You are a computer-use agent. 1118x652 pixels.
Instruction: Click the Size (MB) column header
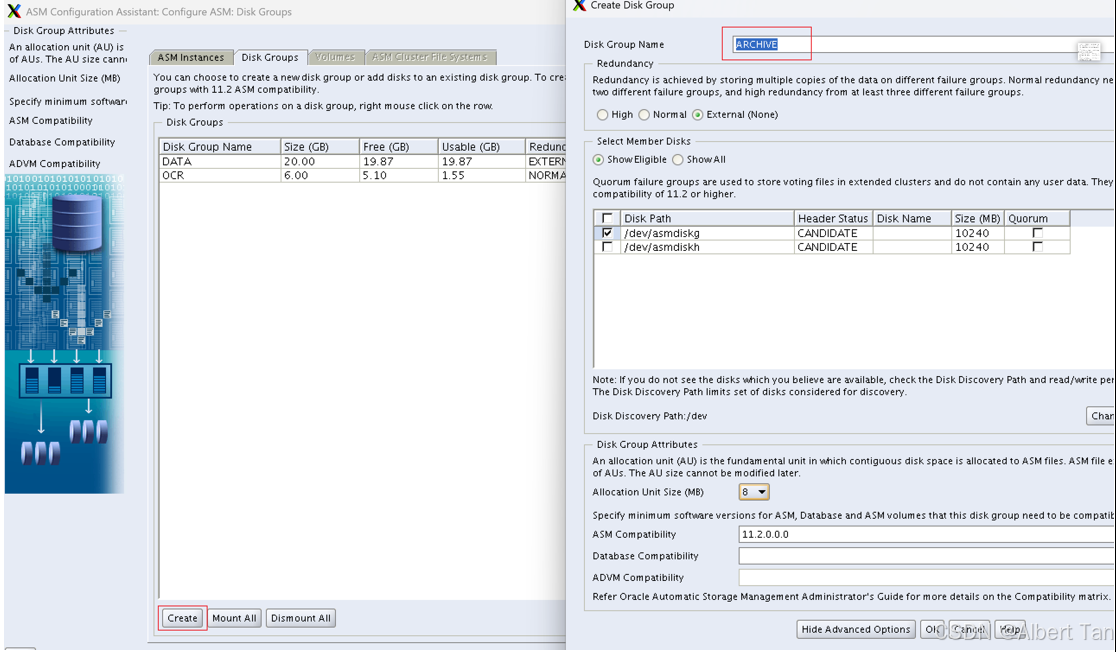point(978,218)
